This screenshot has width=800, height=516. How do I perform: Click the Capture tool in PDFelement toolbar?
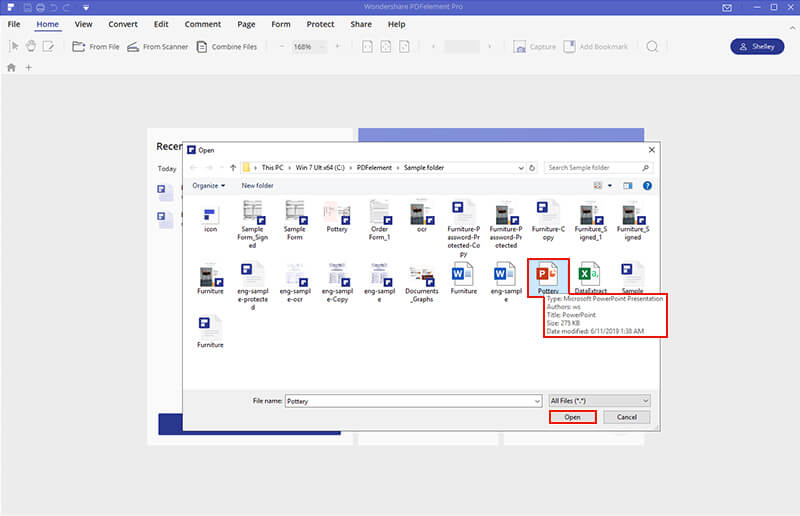point(535,46)
